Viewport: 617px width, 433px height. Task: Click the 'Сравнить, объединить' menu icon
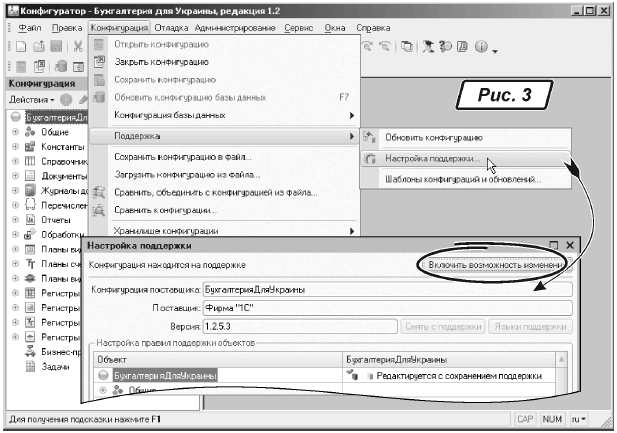click(99, 192)
